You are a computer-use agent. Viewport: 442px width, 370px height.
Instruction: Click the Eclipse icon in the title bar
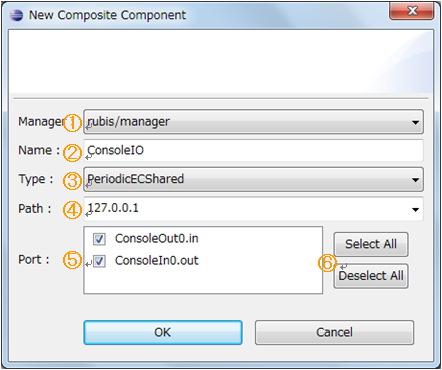16,15
